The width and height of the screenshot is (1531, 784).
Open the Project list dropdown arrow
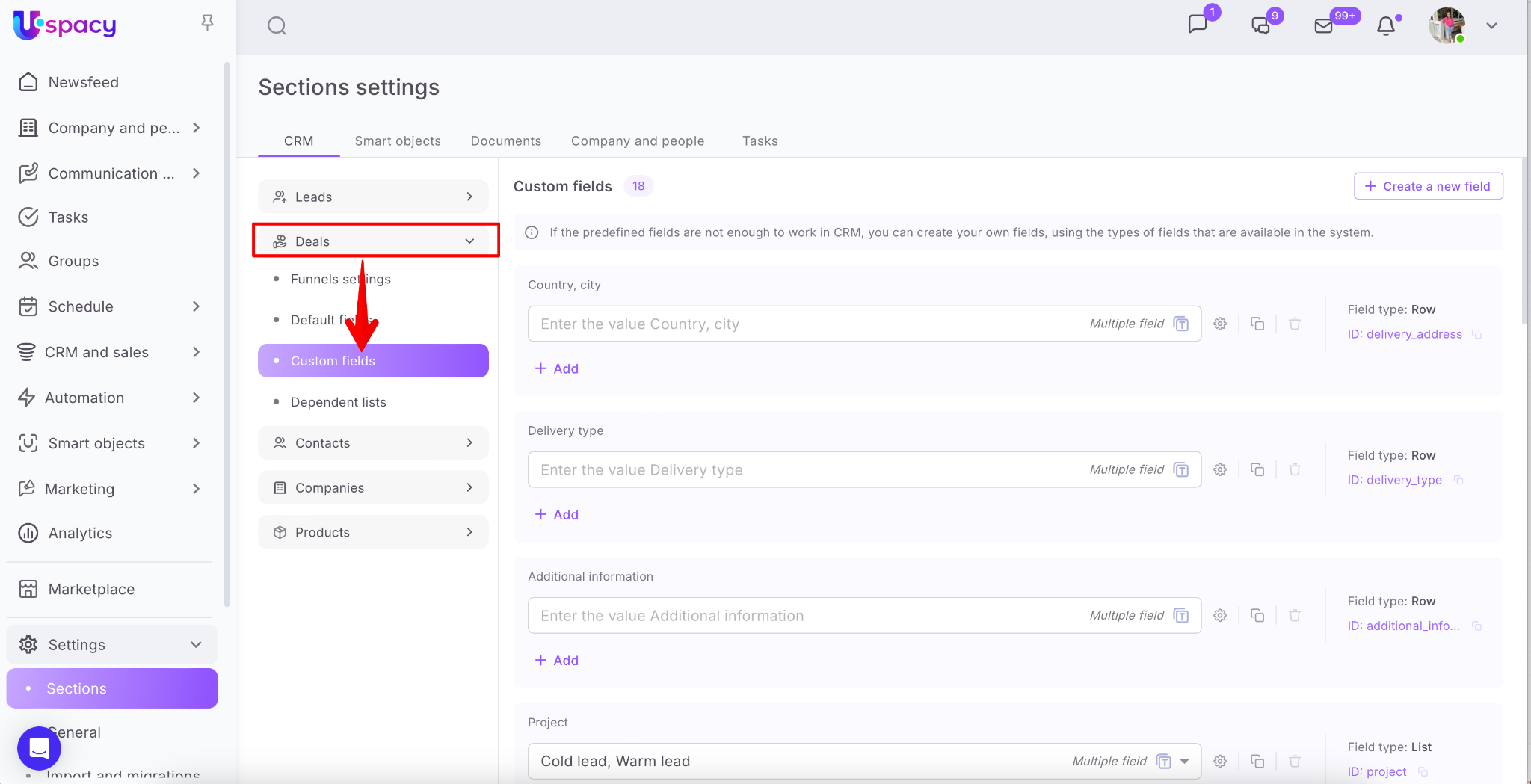tap(1185, 762)
